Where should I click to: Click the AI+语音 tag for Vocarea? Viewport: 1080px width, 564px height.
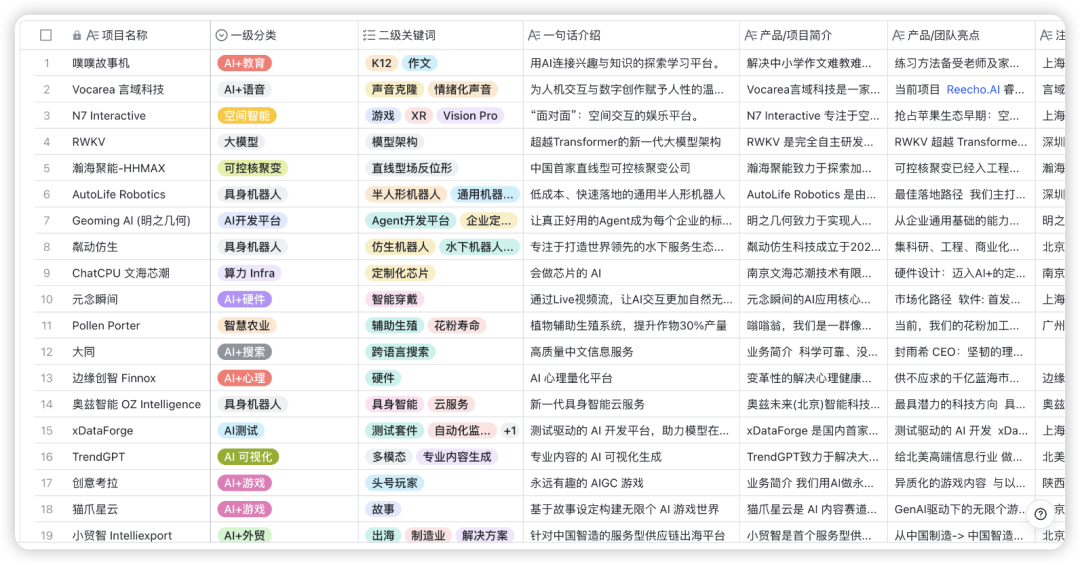245,90
